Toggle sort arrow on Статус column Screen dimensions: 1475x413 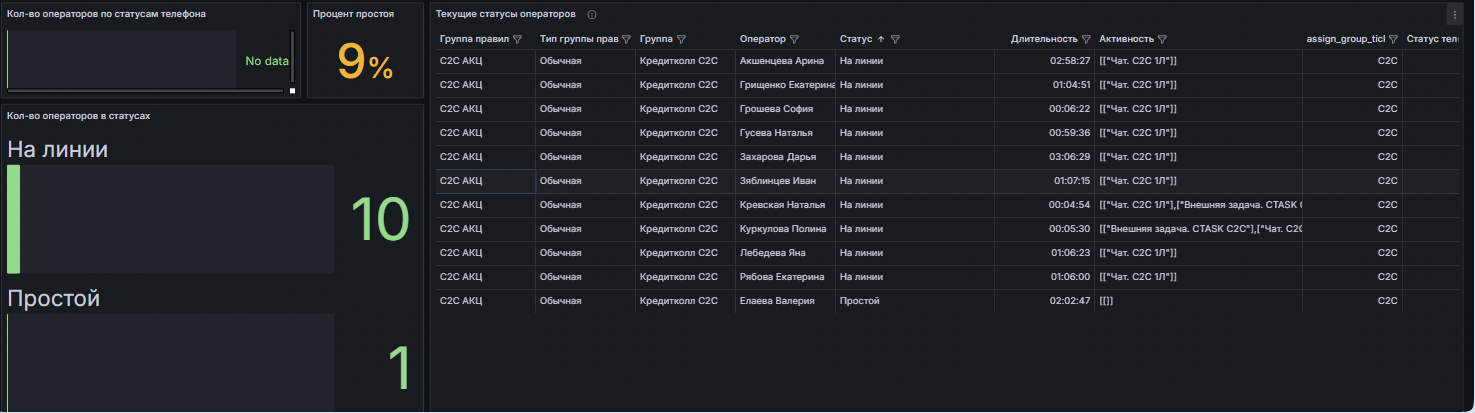pyautogui.click(x=881, y=39)
